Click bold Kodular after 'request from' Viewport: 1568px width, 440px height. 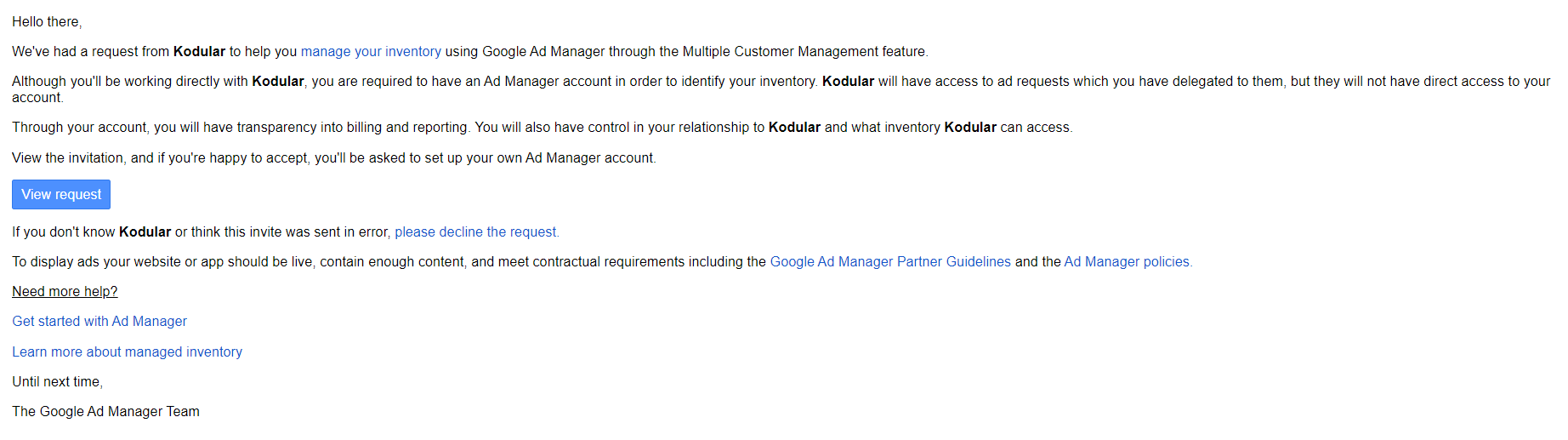[x=199, y=52]
